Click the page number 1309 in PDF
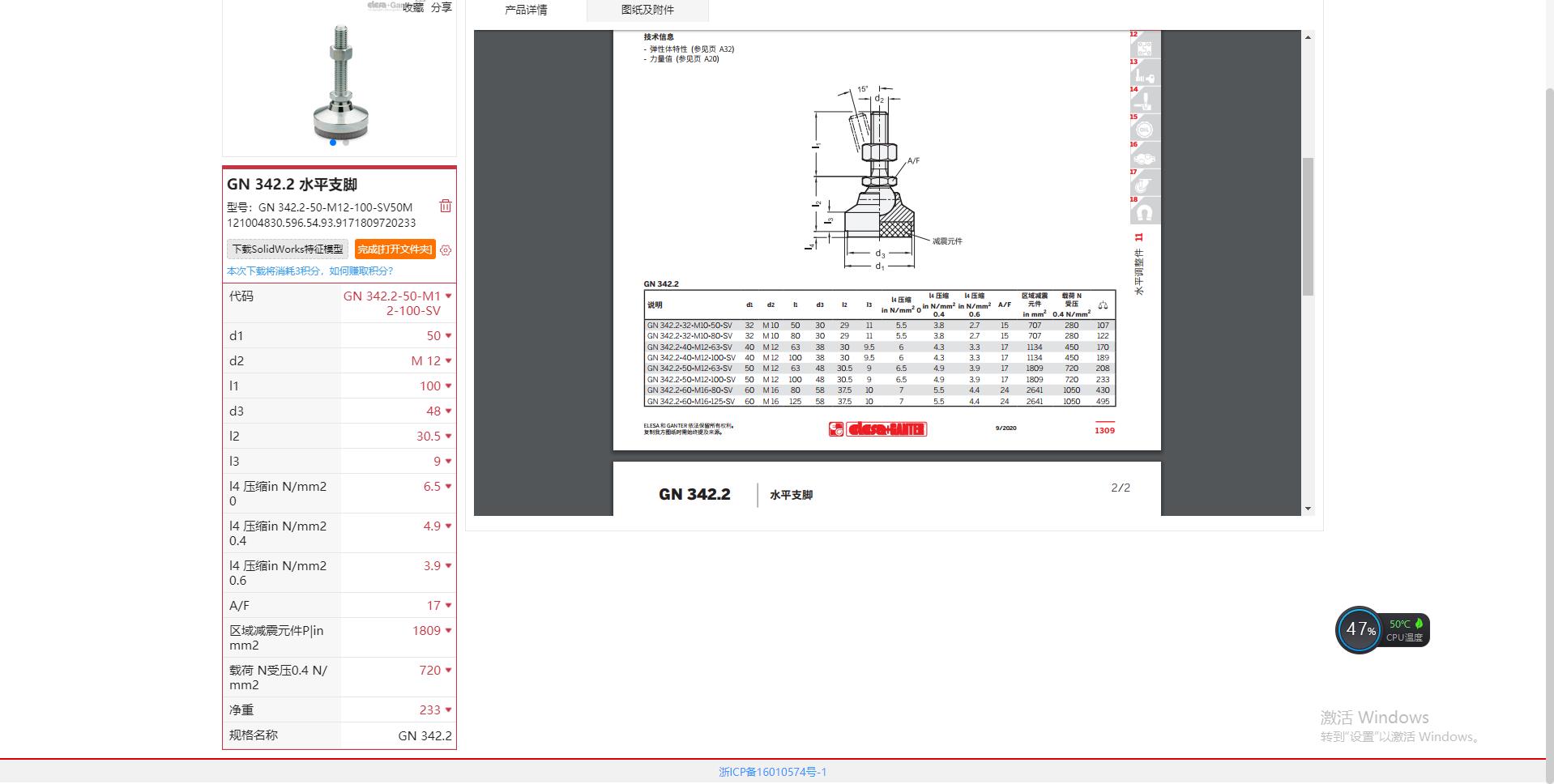Screen dimensions: 1554x784 pyautogui.click(x=1104, y=430)
